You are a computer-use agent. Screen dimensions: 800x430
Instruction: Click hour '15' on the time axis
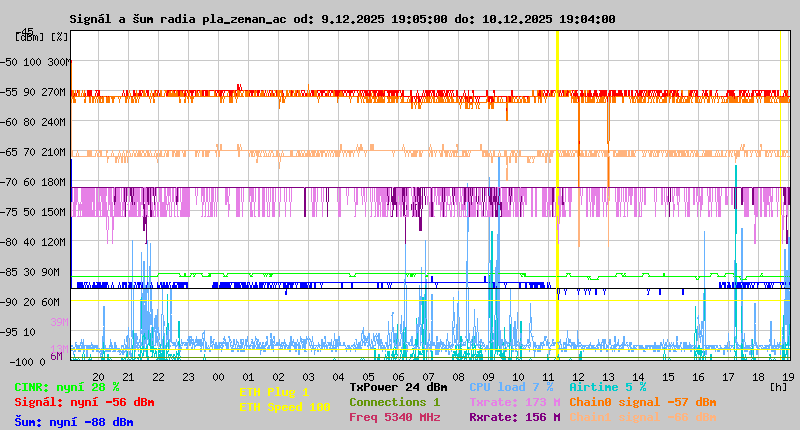click(x=668, y=377)
